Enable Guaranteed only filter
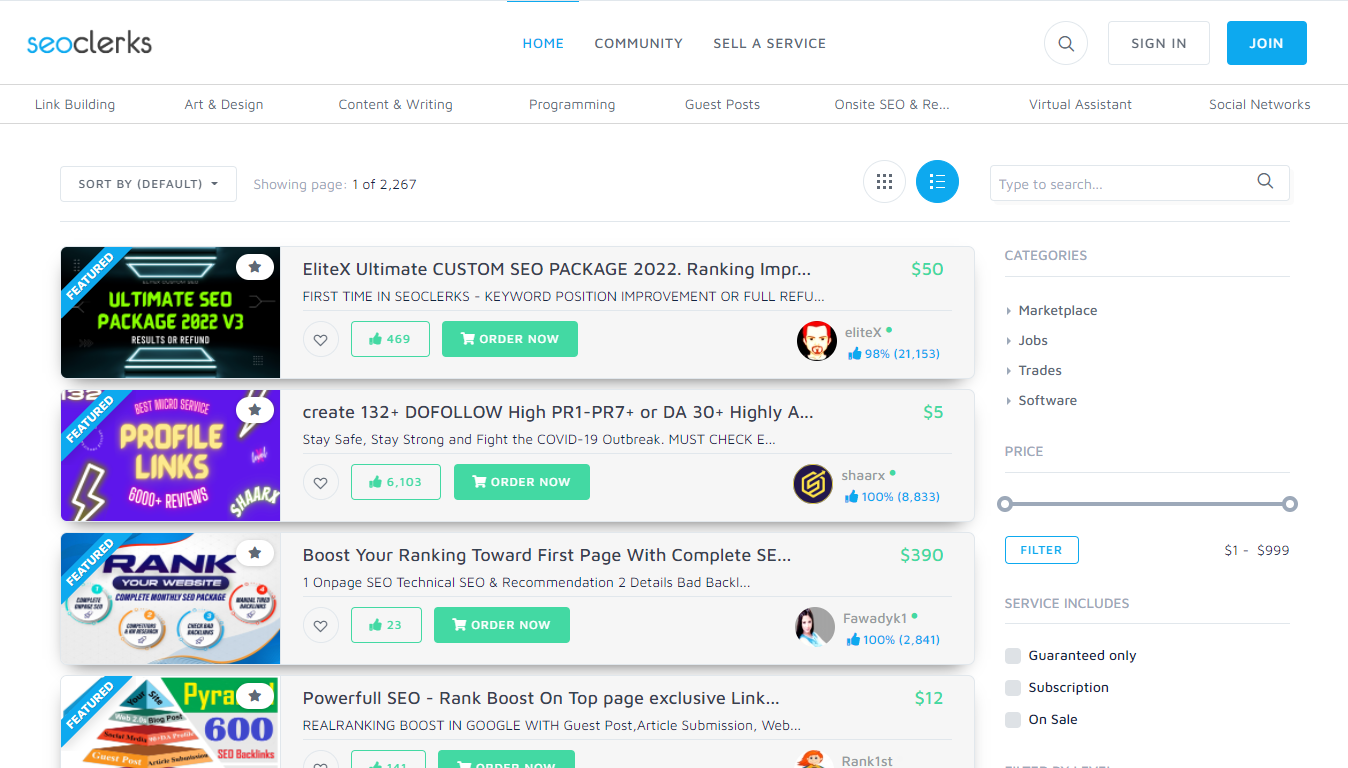 (x=1013, y=656)
